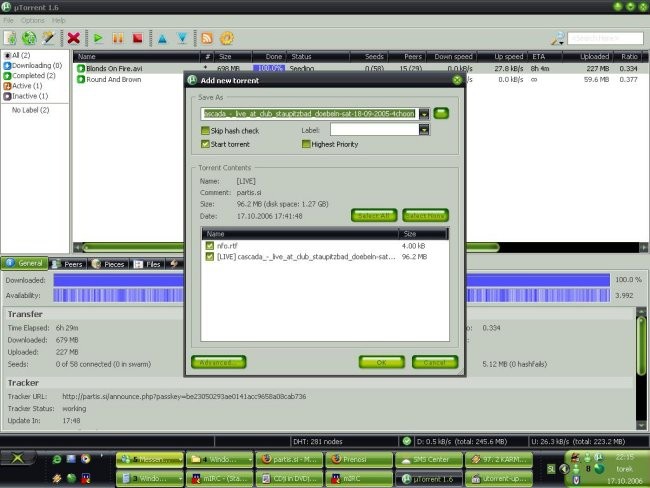Enable the Highest Priority checkbox
Viewport: 650px width, 488px height.
306,144
